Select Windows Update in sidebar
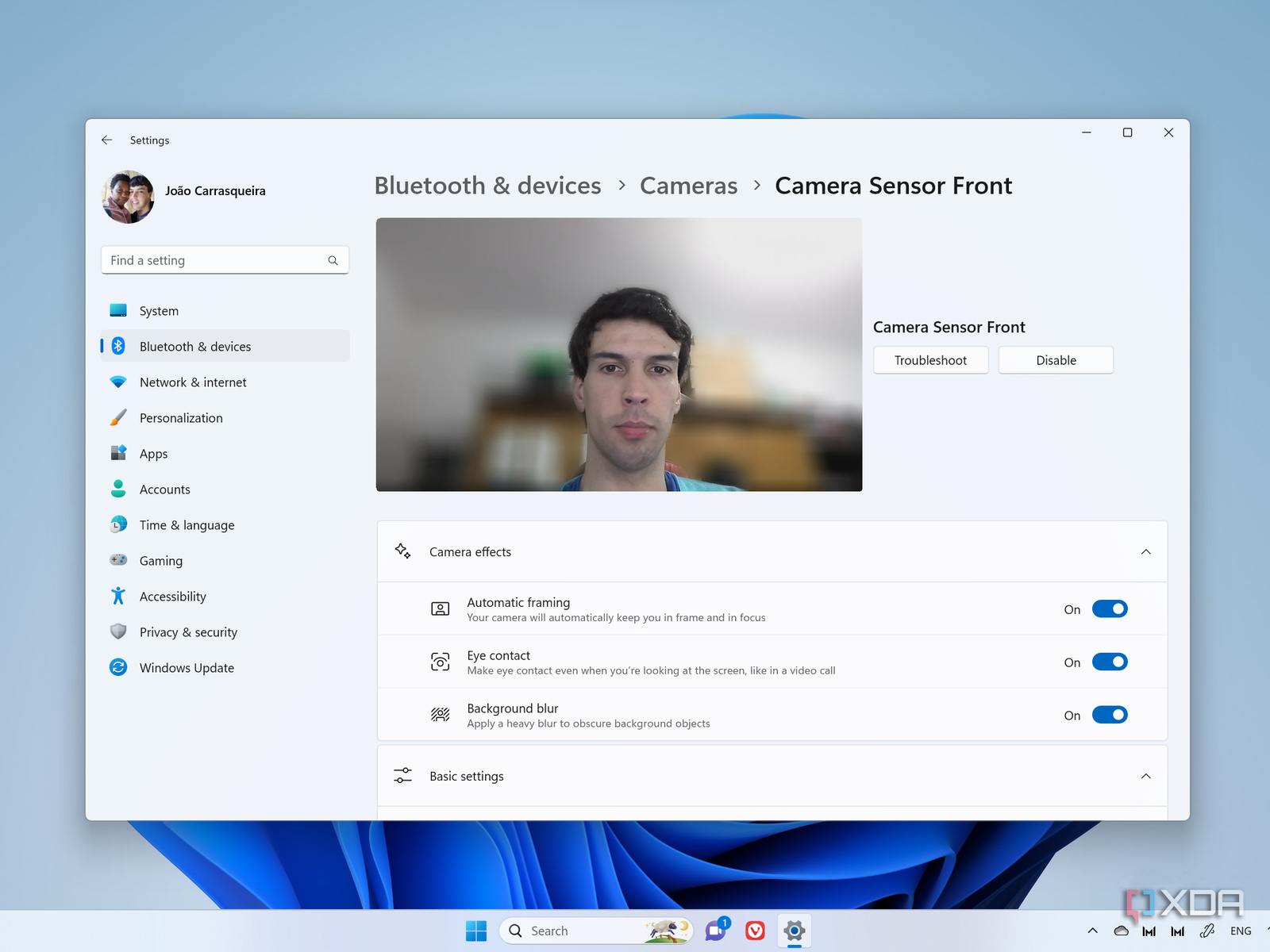This screenshot has width=1270, height=952. pyautogui.click(x=187, y=668)
